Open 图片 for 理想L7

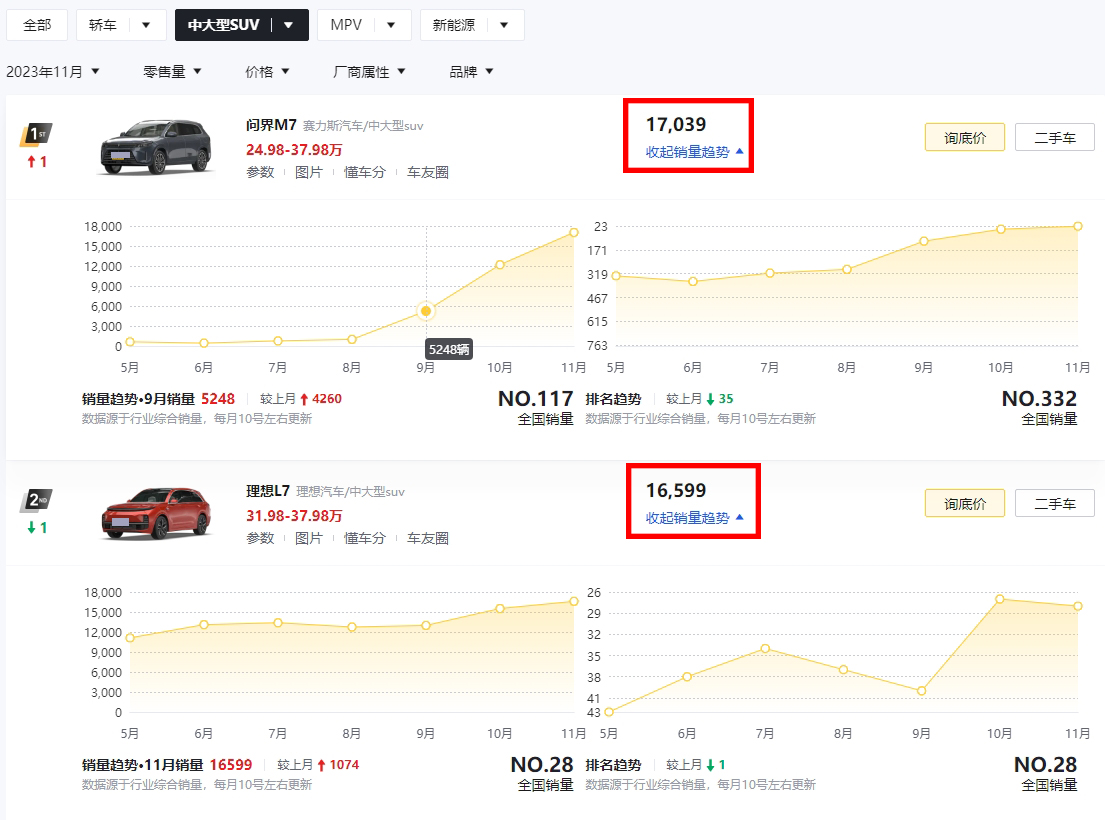pos(309,538)
